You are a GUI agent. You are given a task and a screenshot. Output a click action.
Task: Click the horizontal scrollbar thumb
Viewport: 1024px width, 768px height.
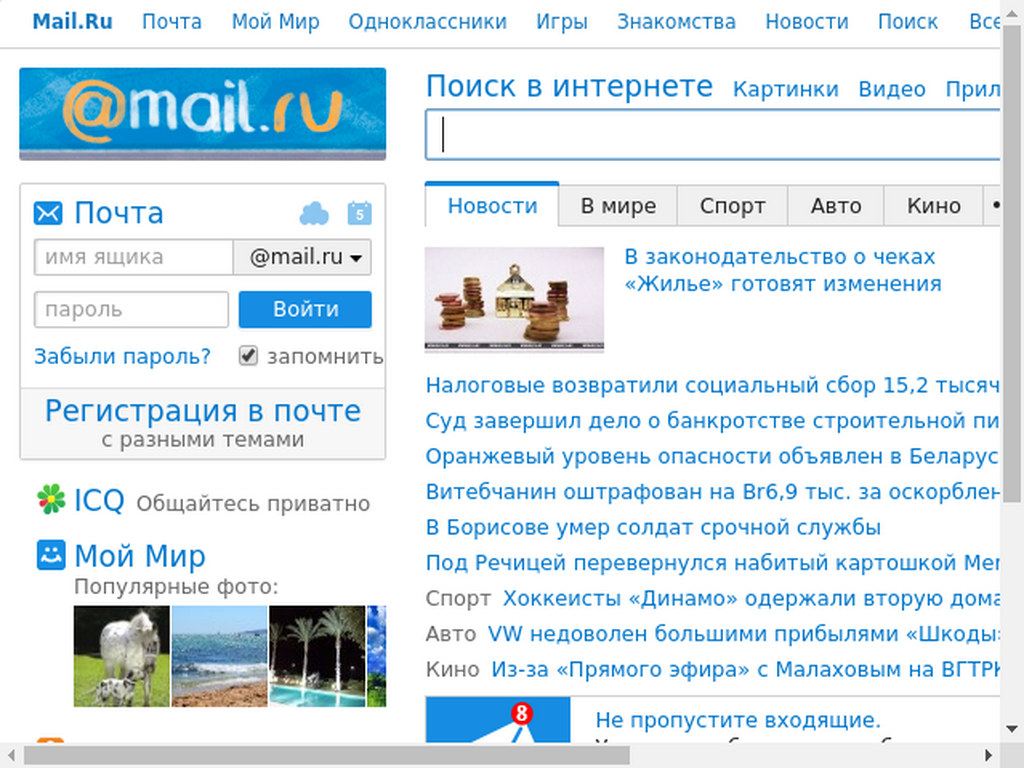click(x=327, y=755)
